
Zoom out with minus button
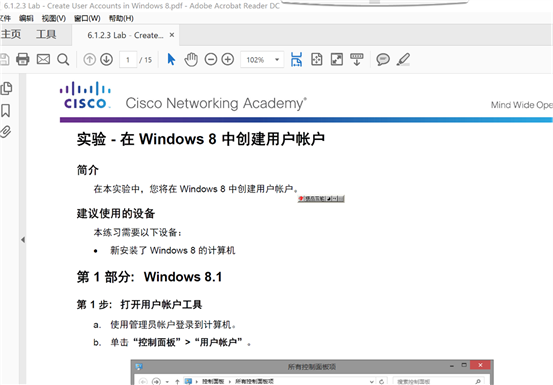(x=211, y=59)
